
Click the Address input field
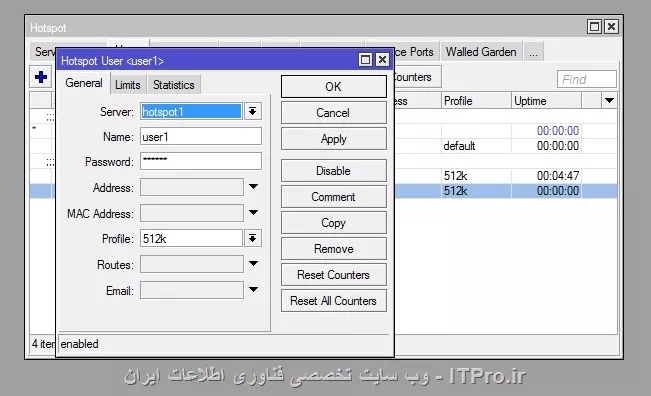pyautogui.click(x=192, y=187)
